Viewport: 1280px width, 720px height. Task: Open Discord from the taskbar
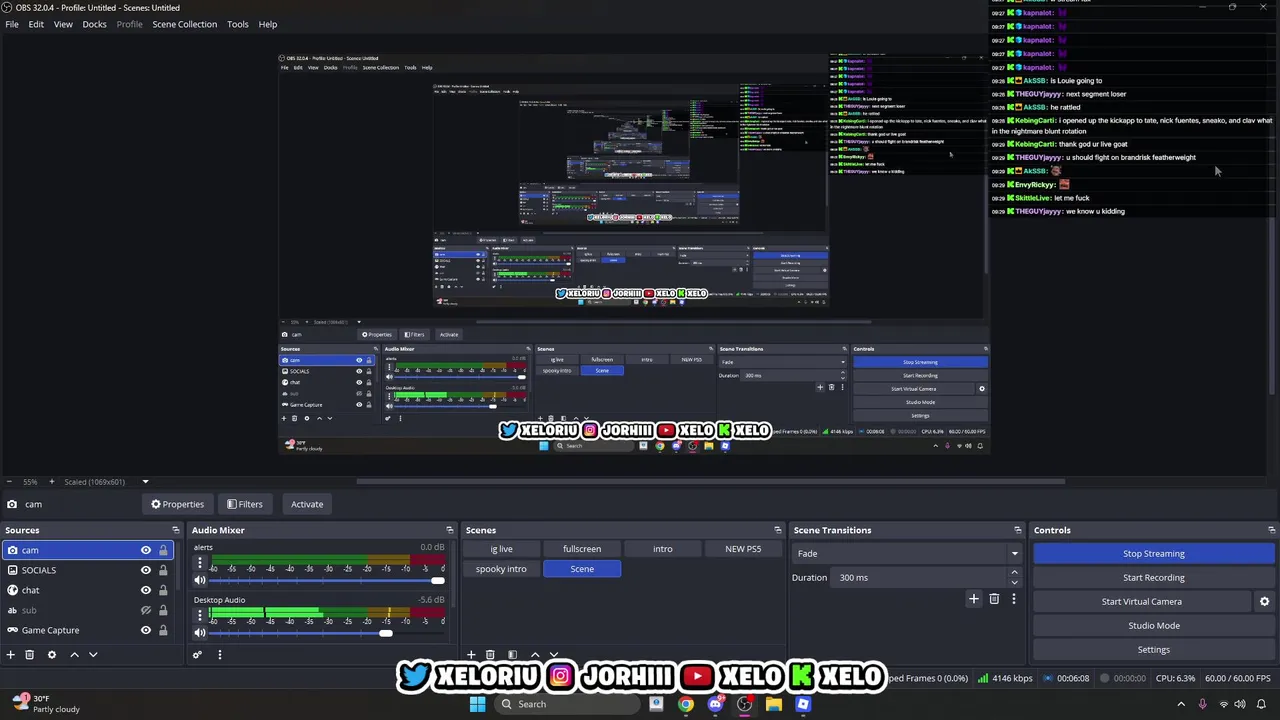[715, 704]
